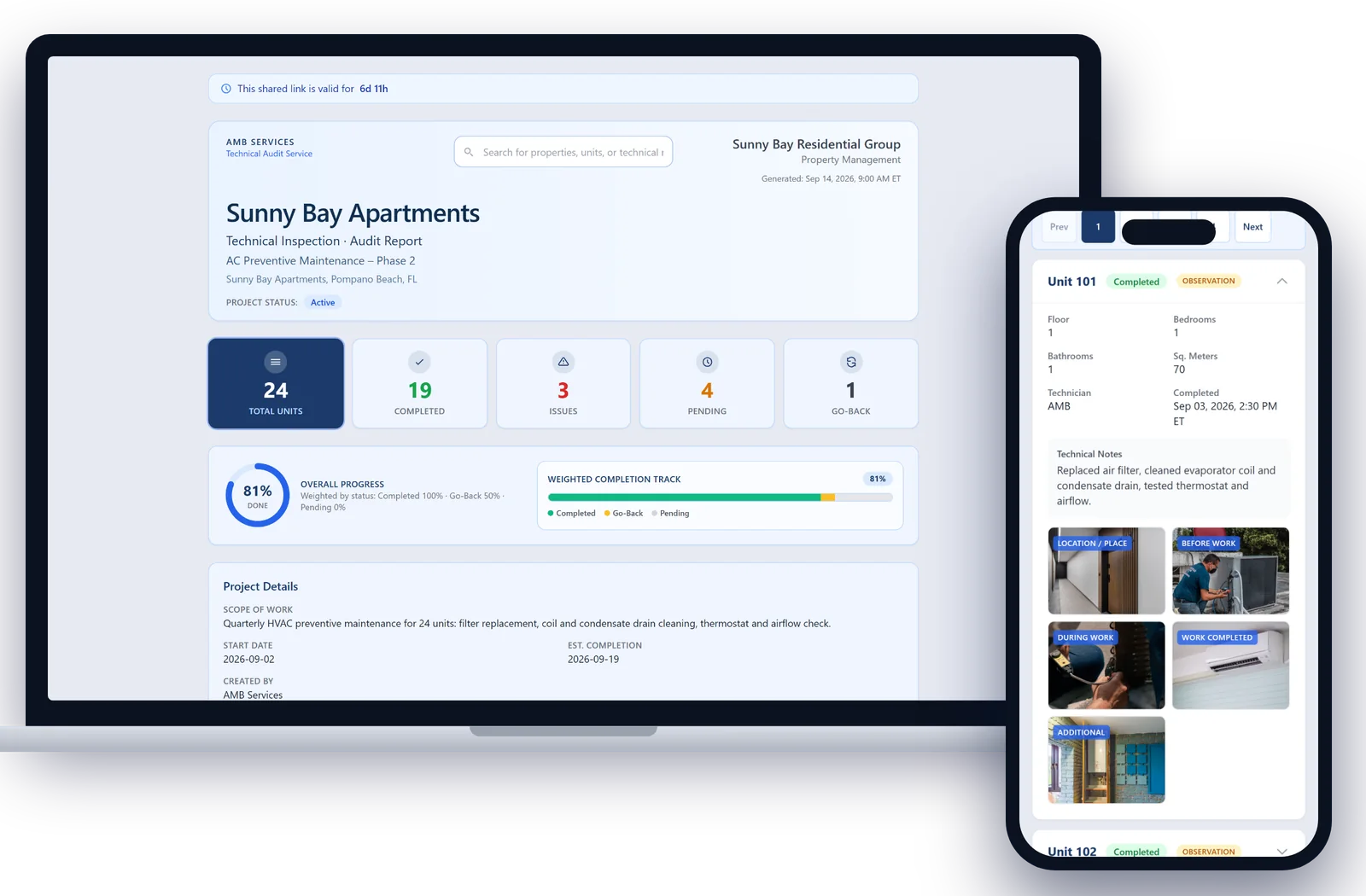The height and width of the screenshot is (896, 1366).
Task: Click the Completed legend entry
Action: pos(571,513)
